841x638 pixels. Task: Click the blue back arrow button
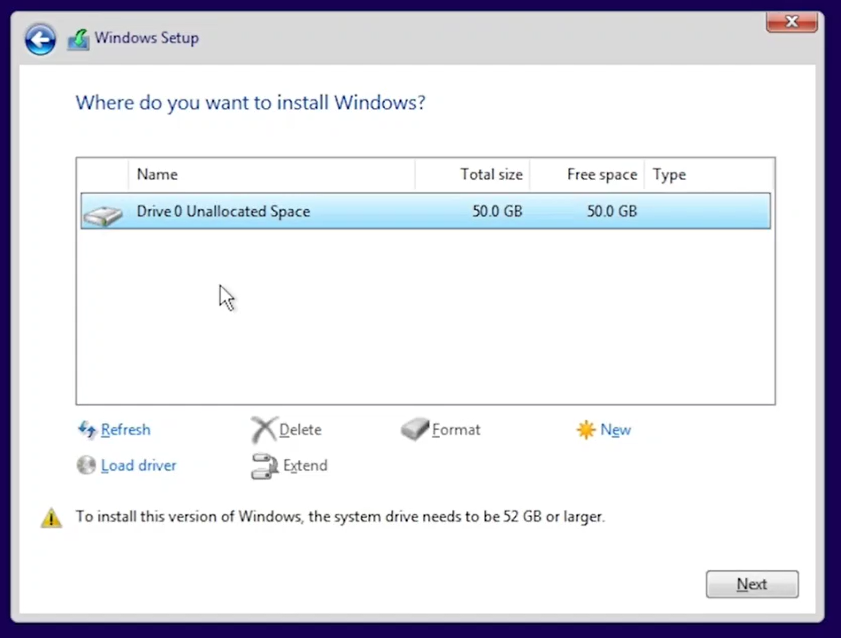(40, 39)
